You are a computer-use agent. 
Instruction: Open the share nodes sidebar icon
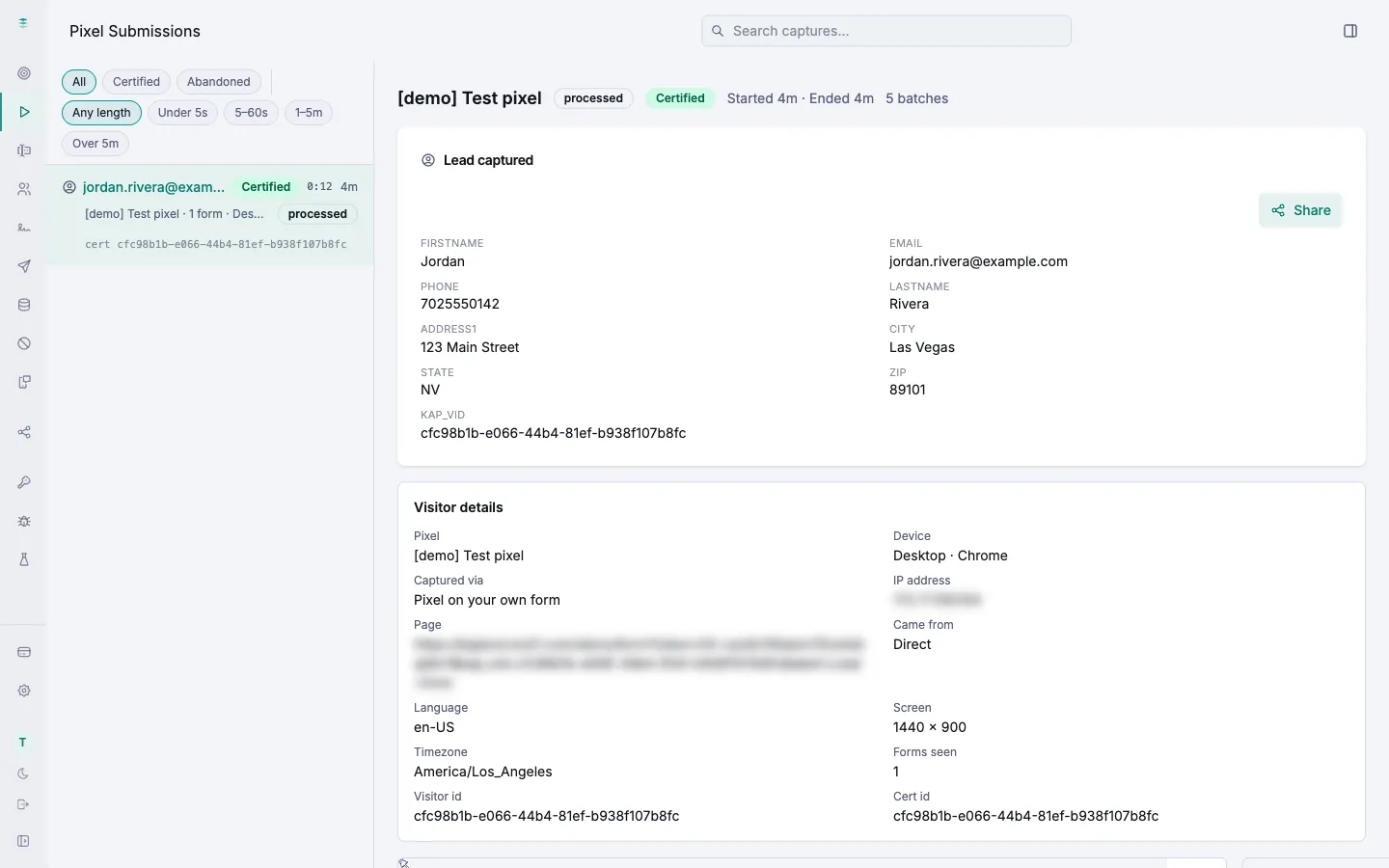click(x=24, y=432)
